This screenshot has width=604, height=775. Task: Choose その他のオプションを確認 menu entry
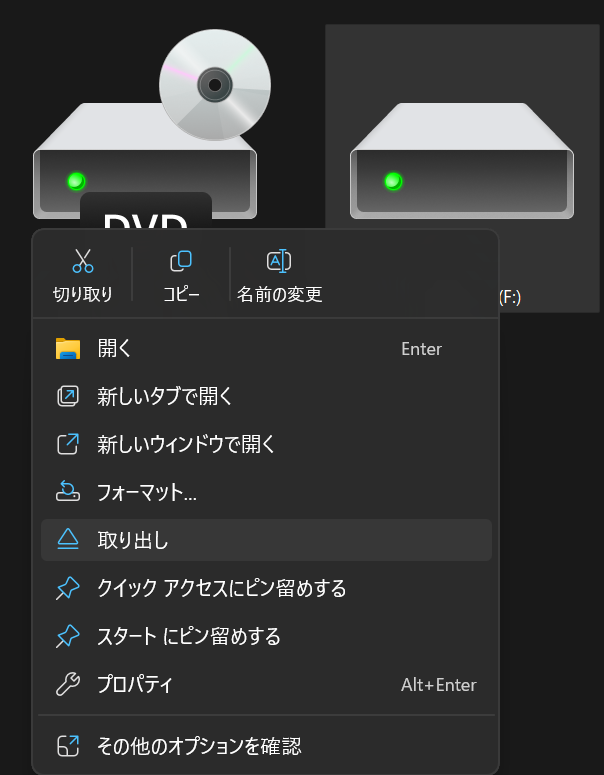click(x=198, y=745)
